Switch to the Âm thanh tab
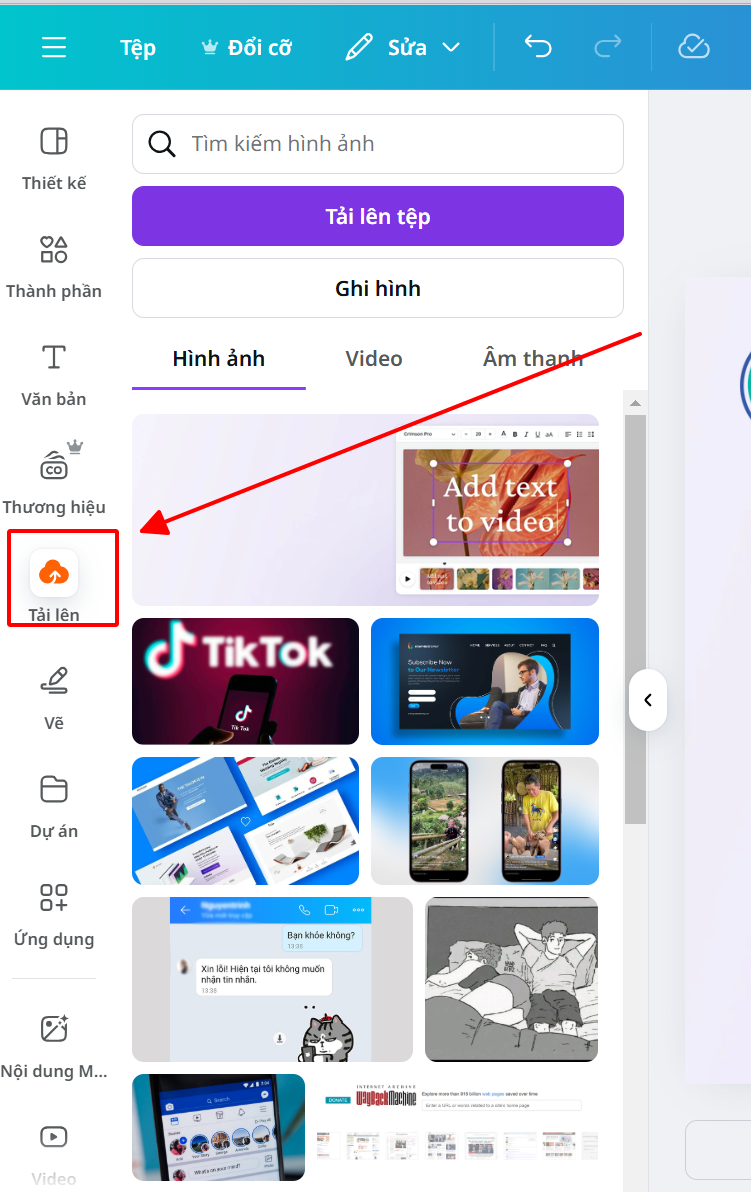 533,359
